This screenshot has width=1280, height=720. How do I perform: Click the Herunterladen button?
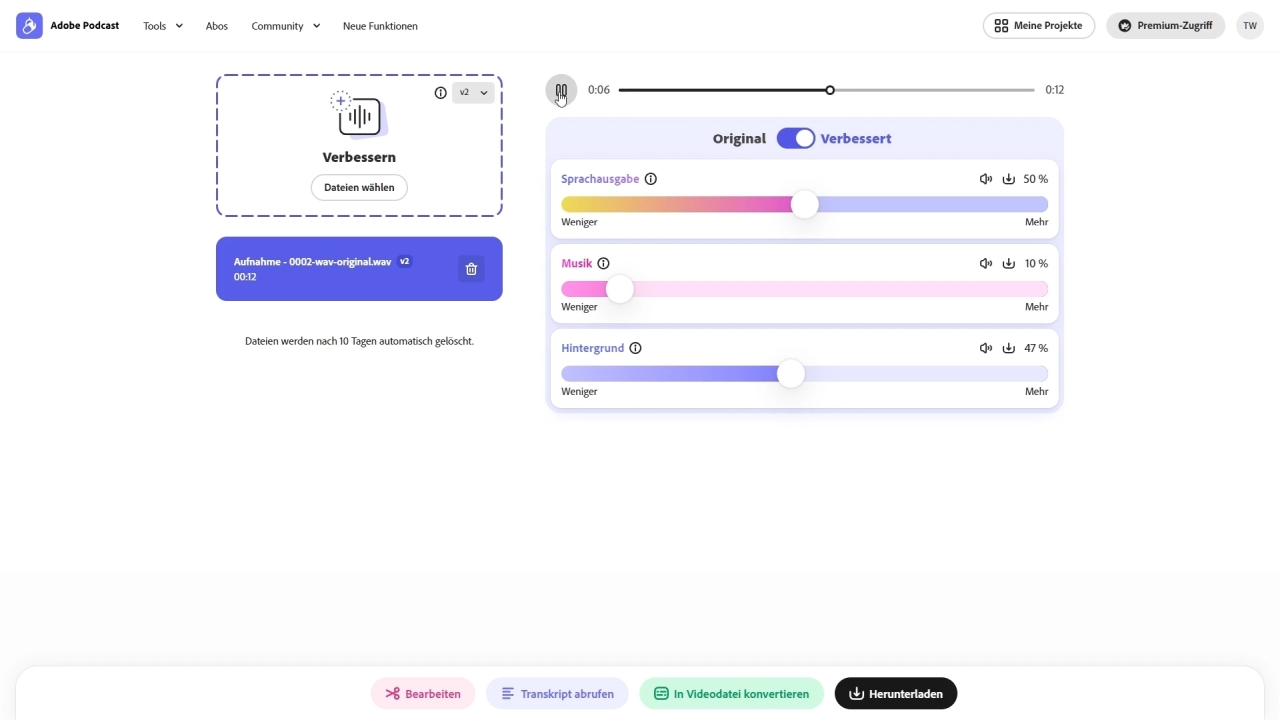896,694
